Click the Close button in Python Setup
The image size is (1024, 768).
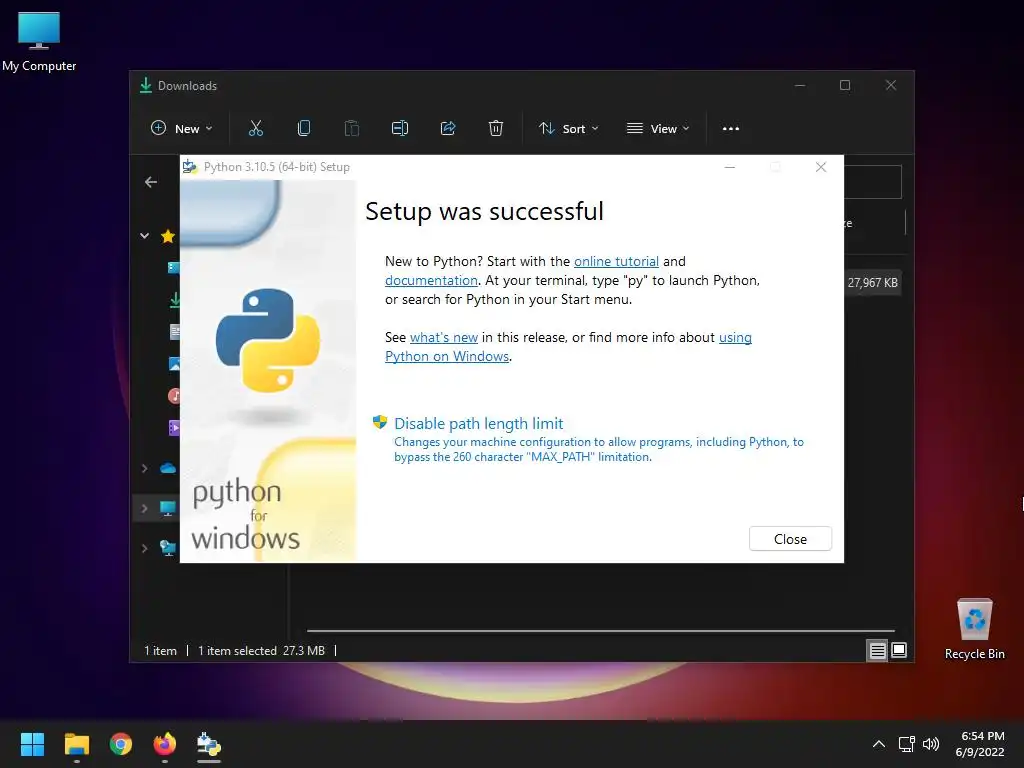pos(790,539)
